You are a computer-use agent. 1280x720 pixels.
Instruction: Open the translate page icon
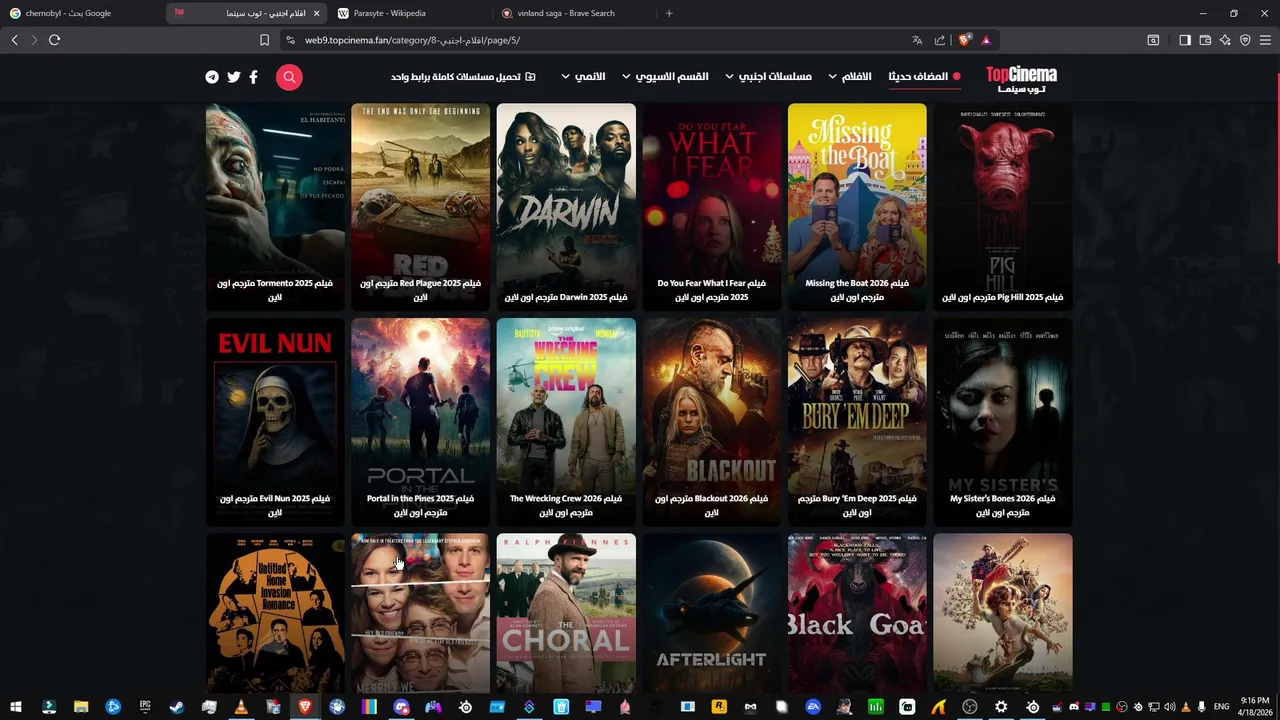(917, 40)
